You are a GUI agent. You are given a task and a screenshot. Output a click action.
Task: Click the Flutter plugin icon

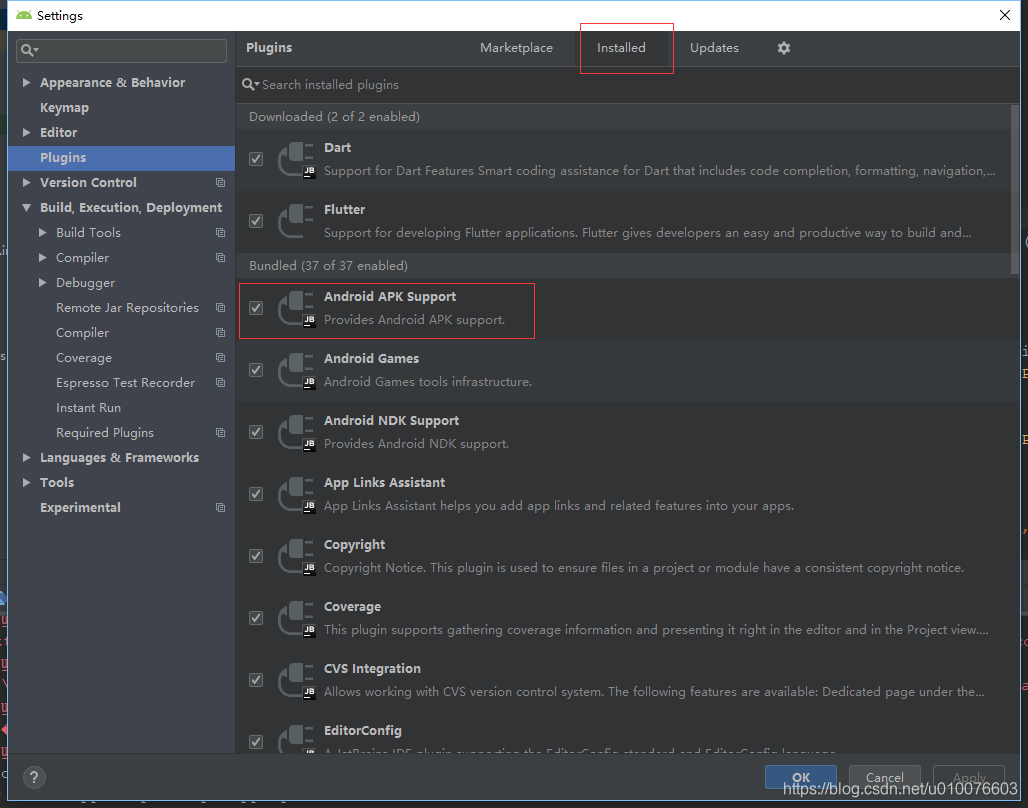[297, 221]
